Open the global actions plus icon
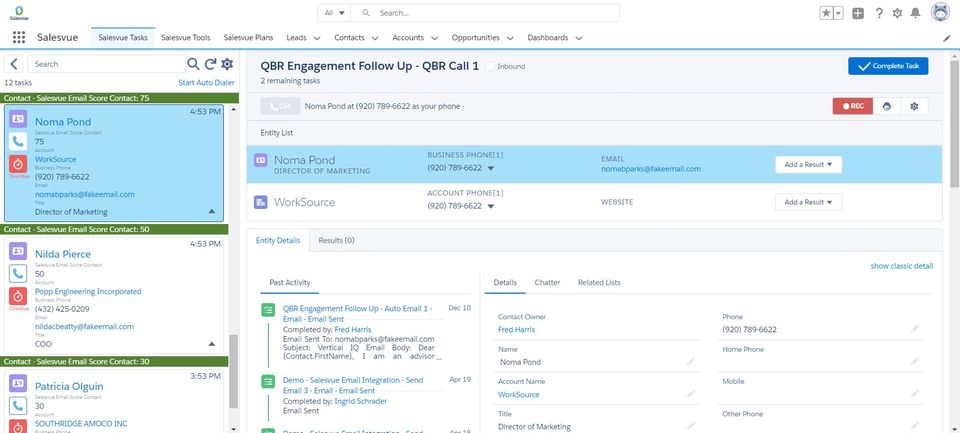Viewport: 960px width, 433px height. pos(858,13)
